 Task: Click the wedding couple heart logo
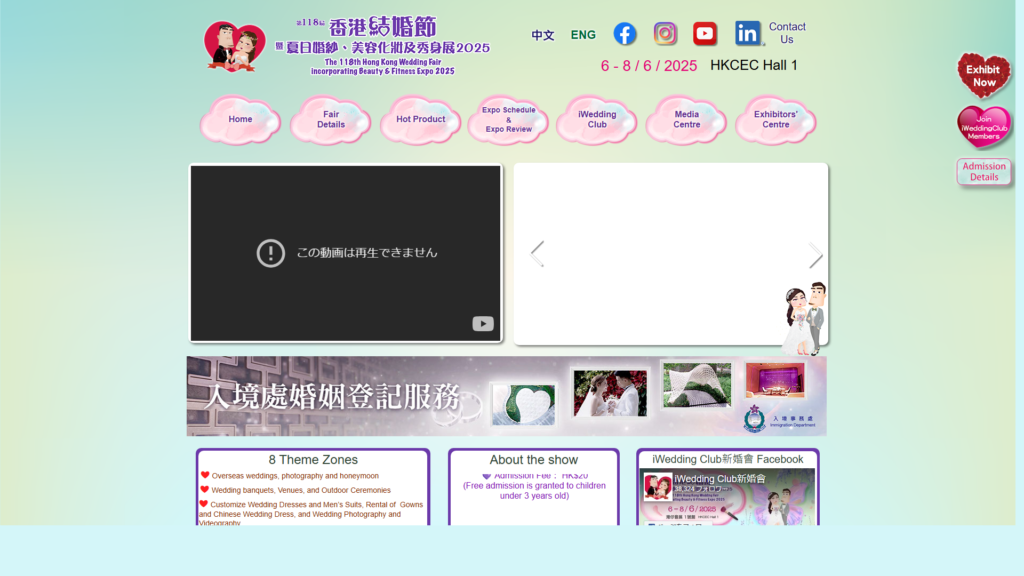[x=235, y=46]
